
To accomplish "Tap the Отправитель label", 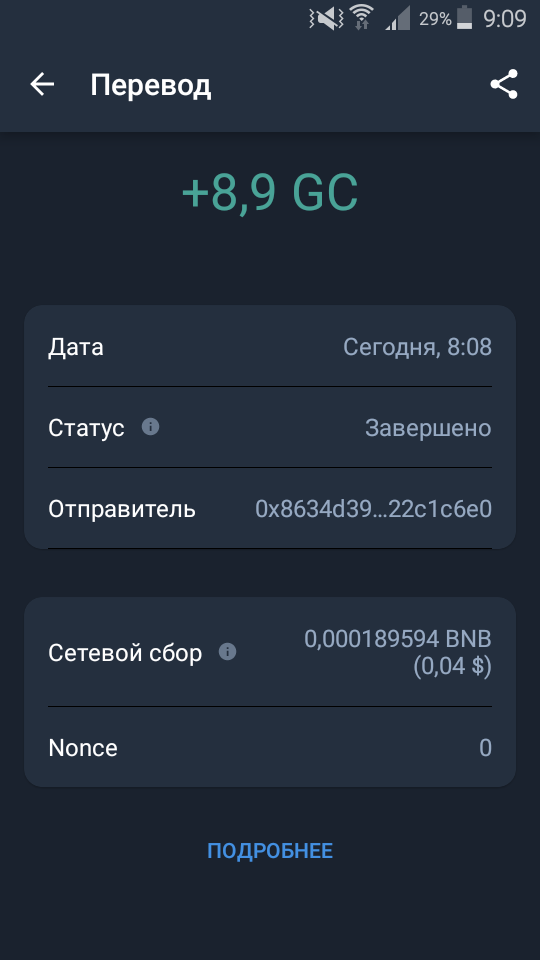I will (x=122, y=509).
